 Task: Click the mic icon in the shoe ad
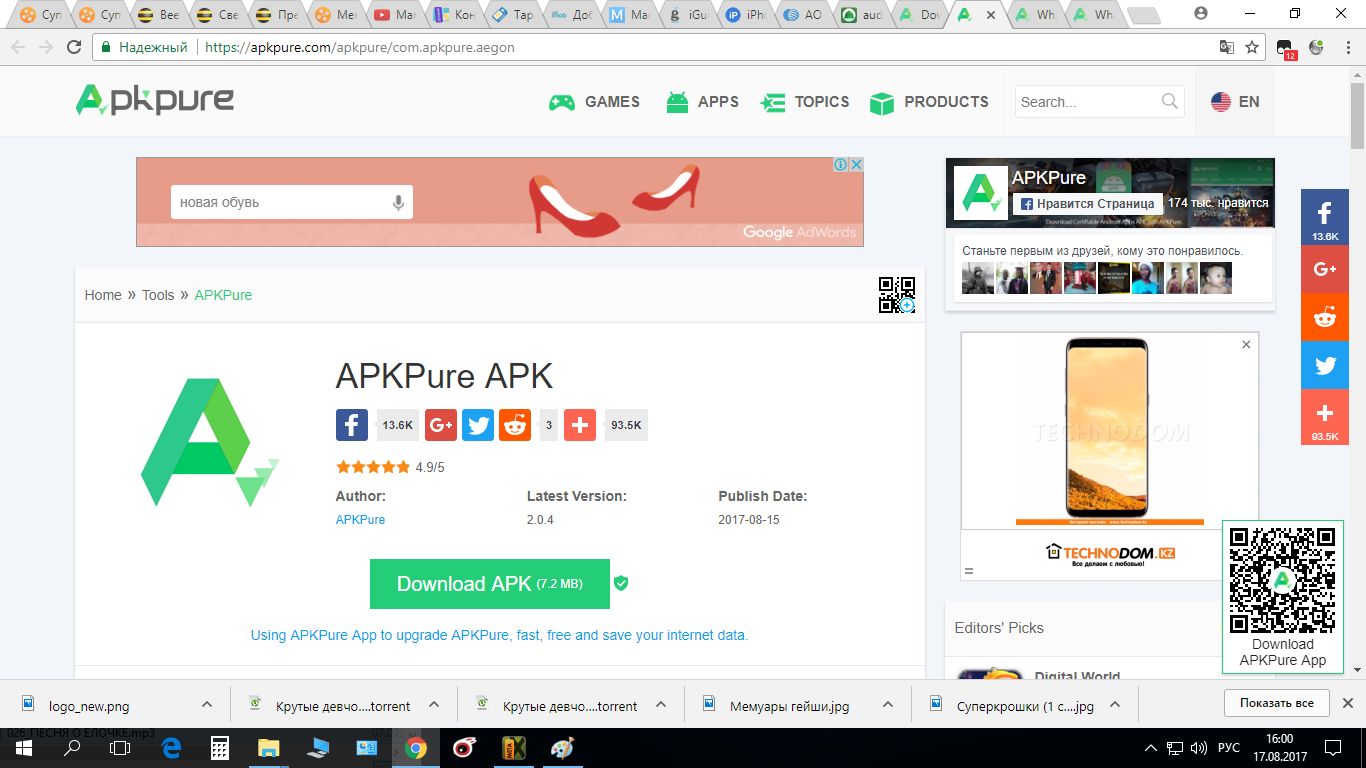pos(398,203)
